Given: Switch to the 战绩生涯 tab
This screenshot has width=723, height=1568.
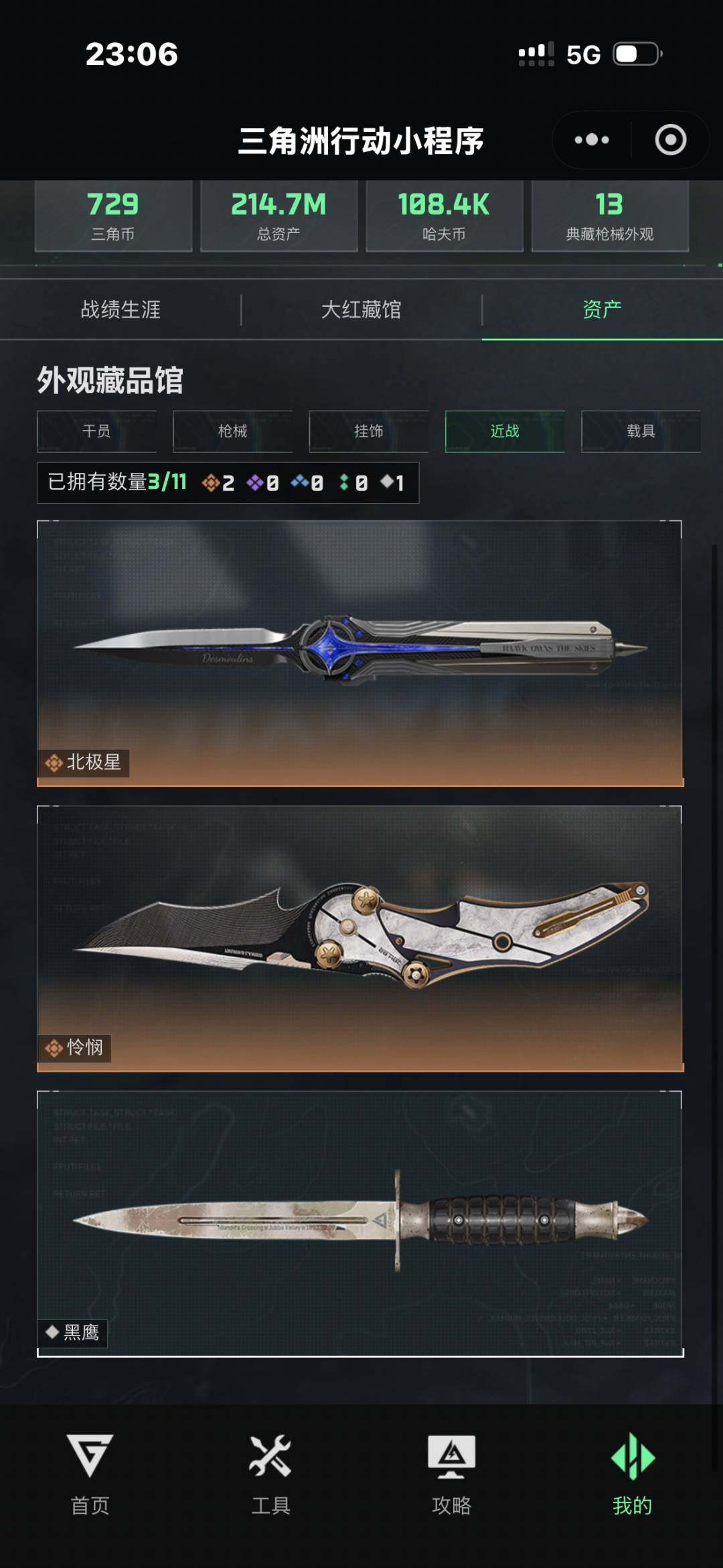Looking at the screenshot, I should coord(120,309).
